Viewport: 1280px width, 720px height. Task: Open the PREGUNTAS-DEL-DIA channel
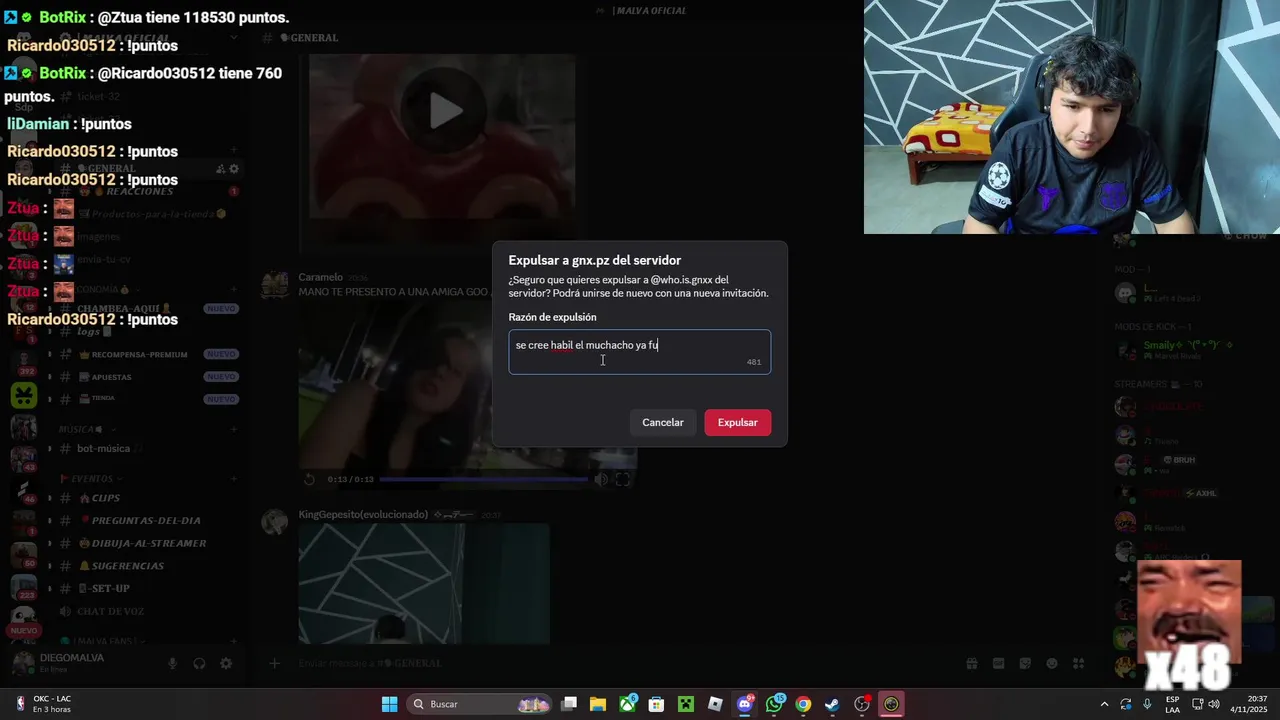point(144,520)
